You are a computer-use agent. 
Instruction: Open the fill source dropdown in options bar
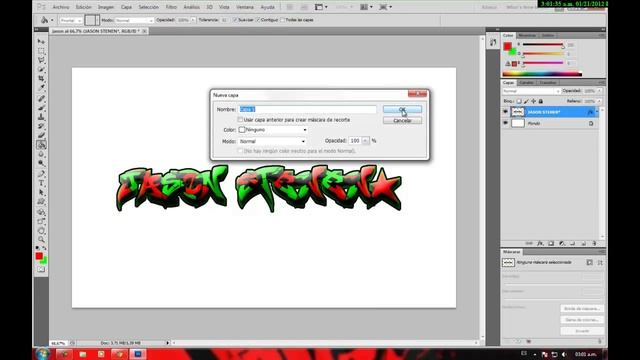[71, 20]
